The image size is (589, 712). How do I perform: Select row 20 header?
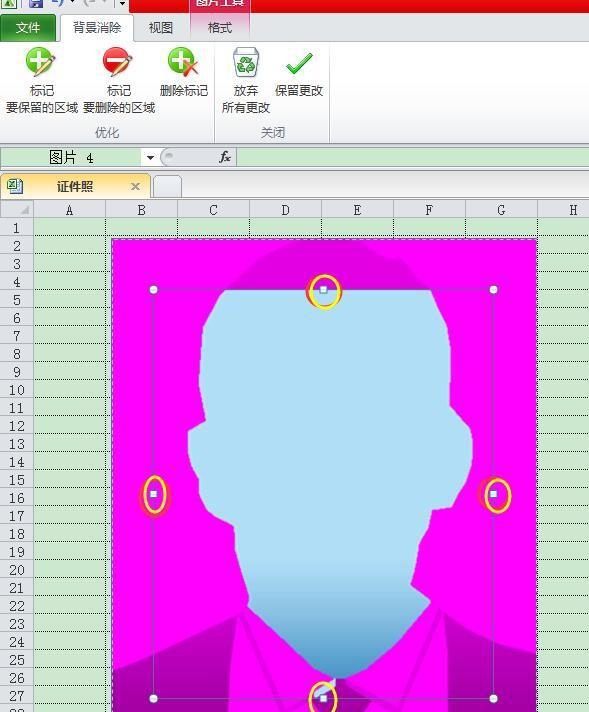point(17,569)
